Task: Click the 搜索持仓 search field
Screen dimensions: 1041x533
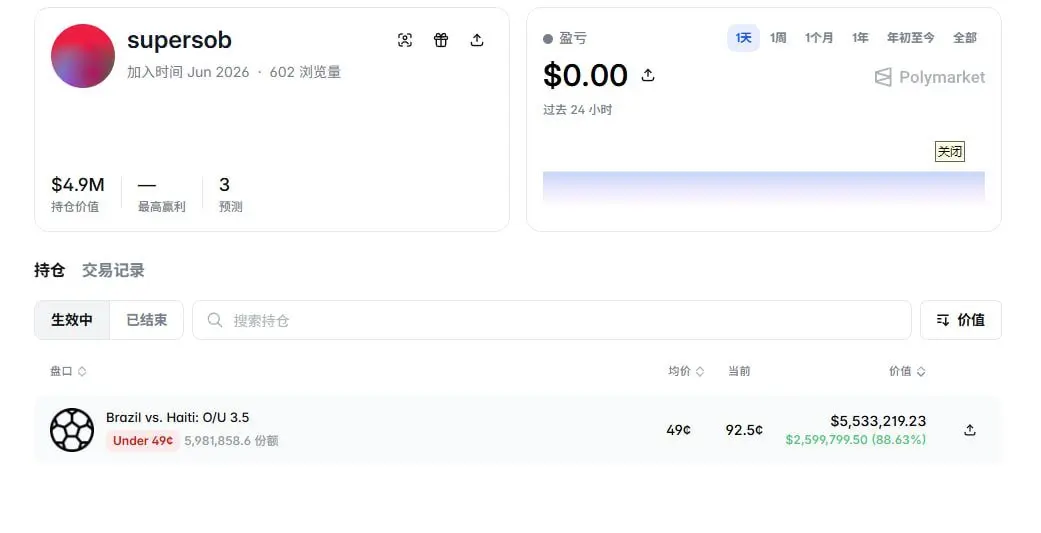Action: [x=552, y=320]
